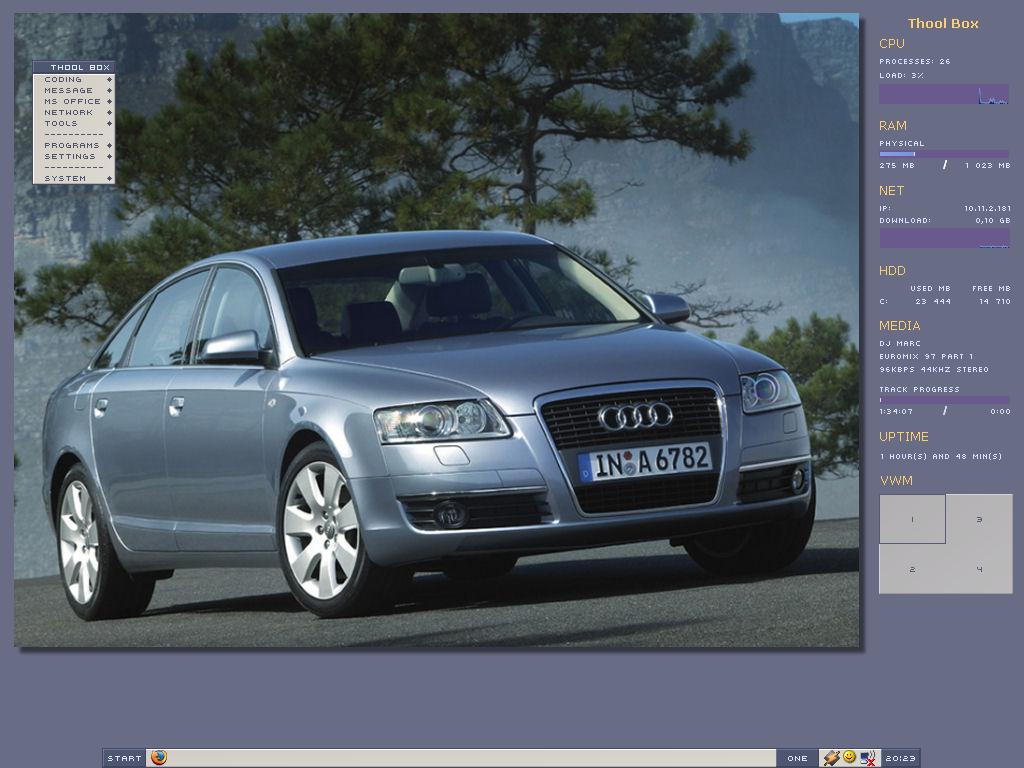
Task: Click the Audi car wallpaper image
Action: click(436, 330)
